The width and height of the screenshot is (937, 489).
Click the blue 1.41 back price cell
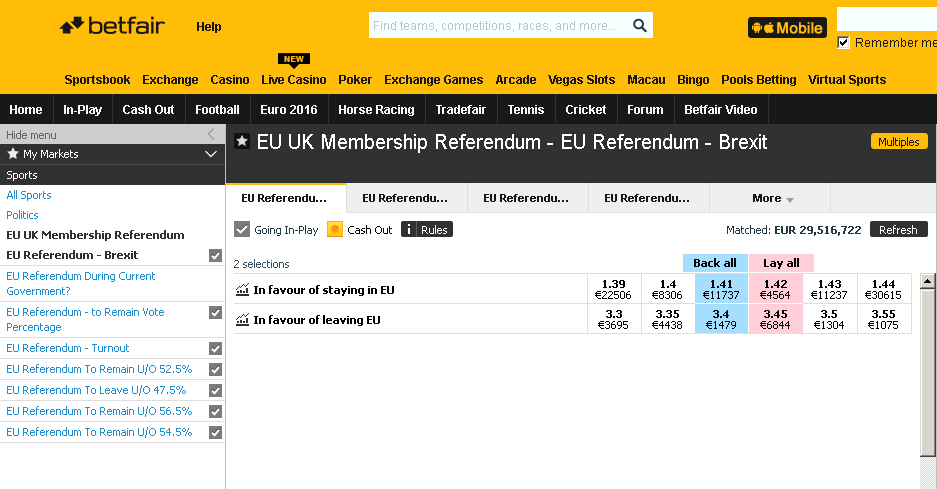[x=721, y=290]
